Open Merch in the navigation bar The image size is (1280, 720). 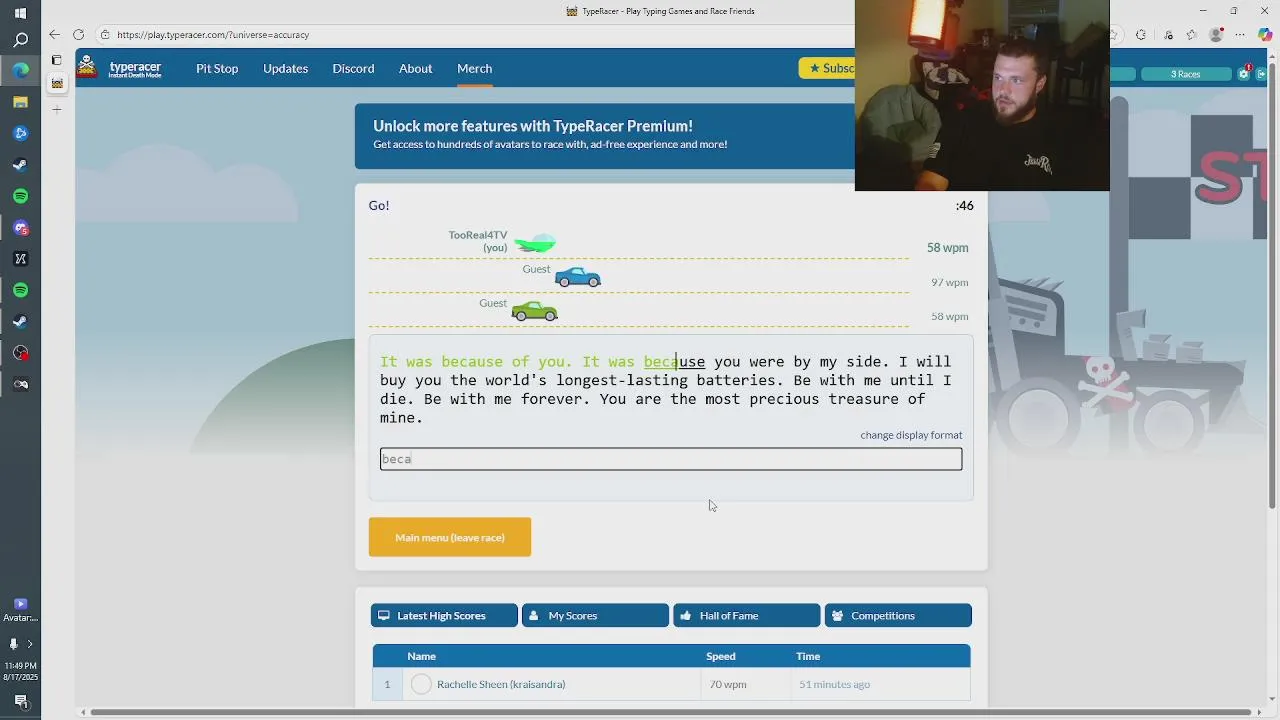click(x=474, y=68)
